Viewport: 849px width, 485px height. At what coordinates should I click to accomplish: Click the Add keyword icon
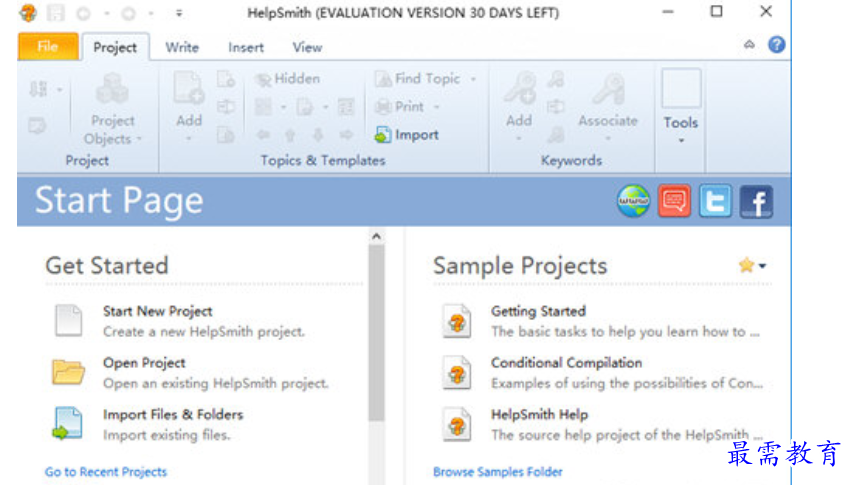click(x=519, y=89)
